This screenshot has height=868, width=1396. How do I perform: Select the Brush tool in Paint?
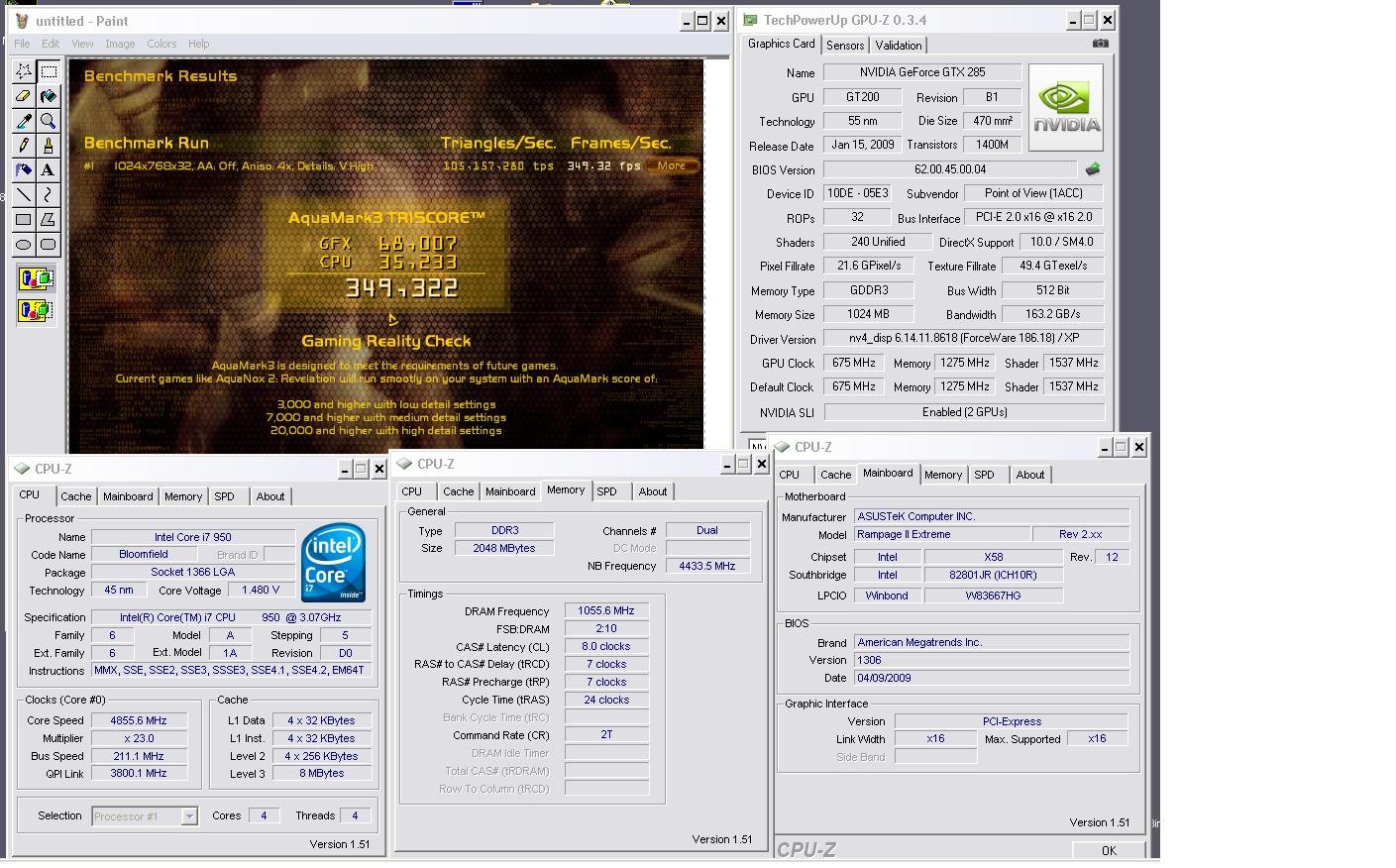pyautogui.click(x=48, y=146)
